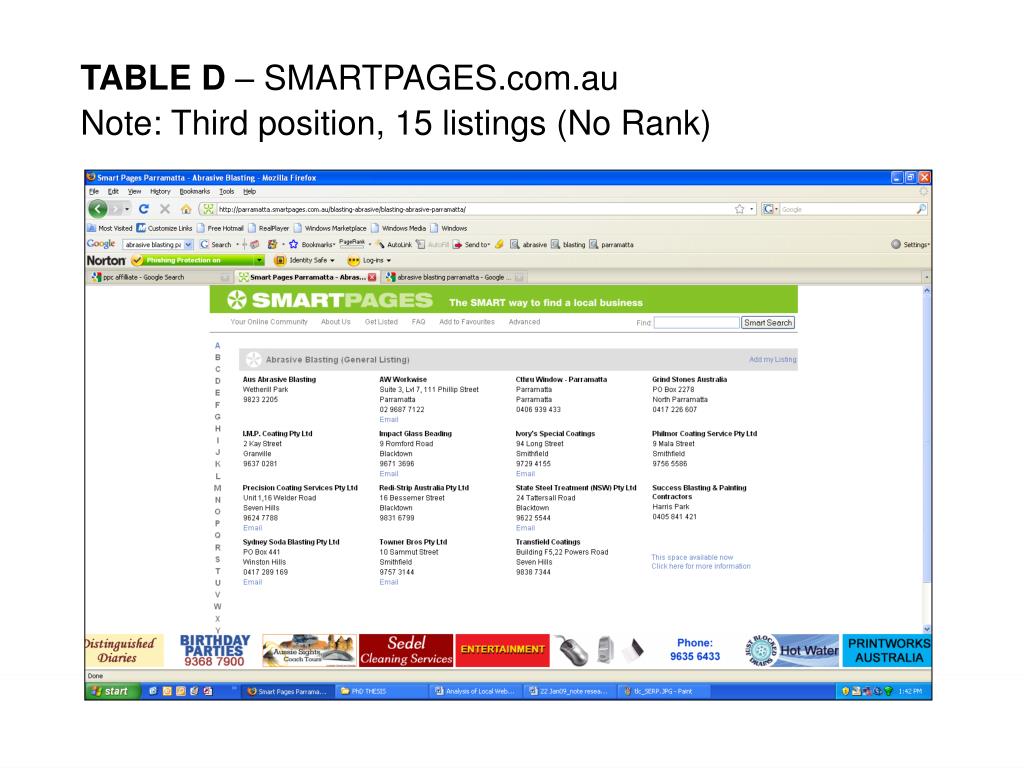Click the SmartPages logo in the banner
This screenshot has height=768, width=1024.
(x=330, y=300)
